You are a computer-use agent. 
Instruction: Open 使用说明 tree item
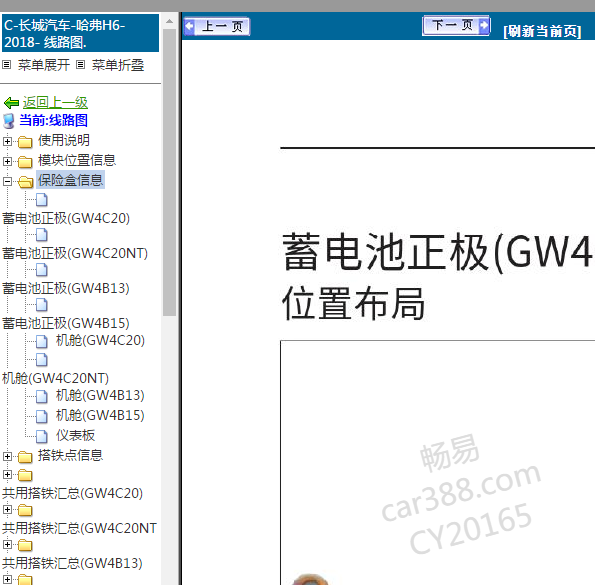point(64,140)
